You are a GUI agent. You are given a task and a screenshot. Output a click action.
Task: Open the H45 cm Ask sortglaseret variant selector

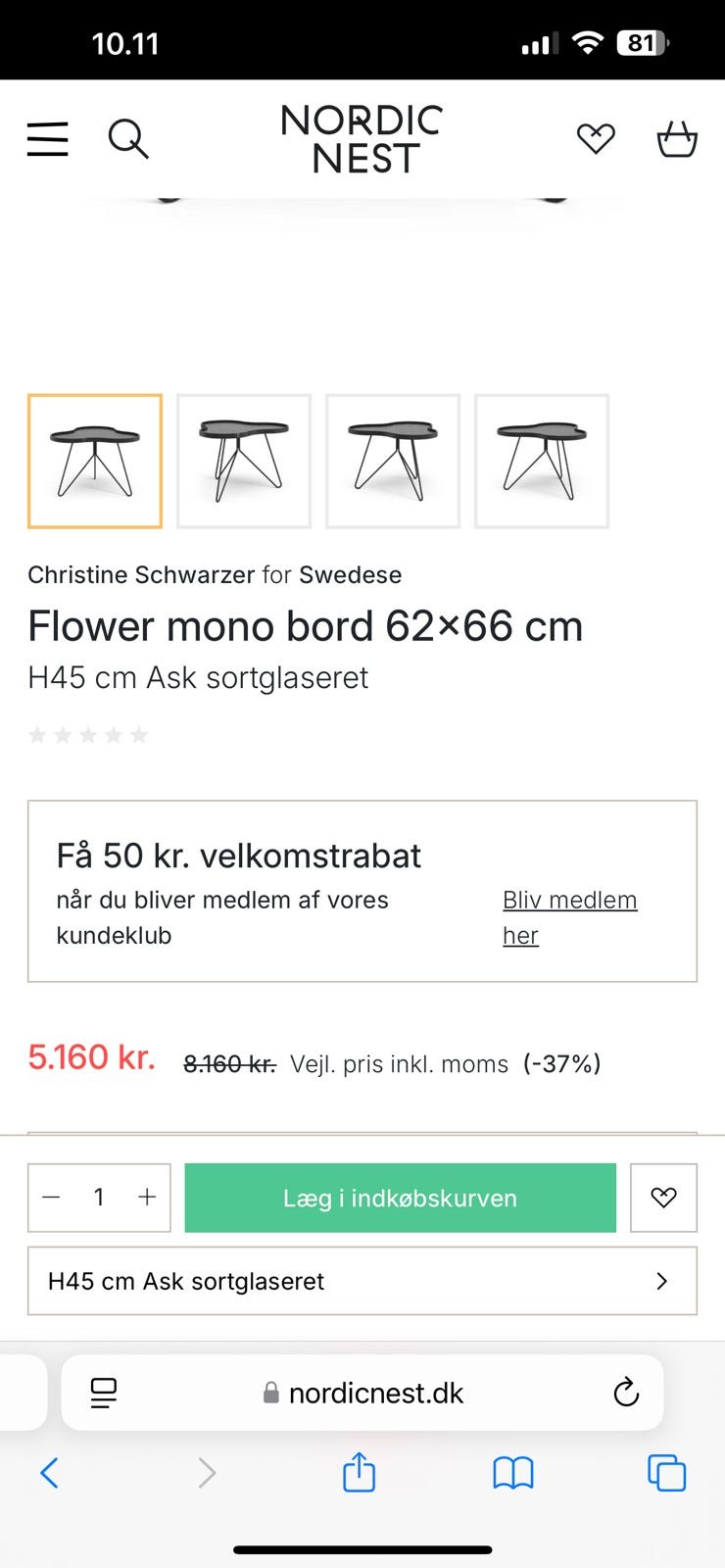[362, 1281]
